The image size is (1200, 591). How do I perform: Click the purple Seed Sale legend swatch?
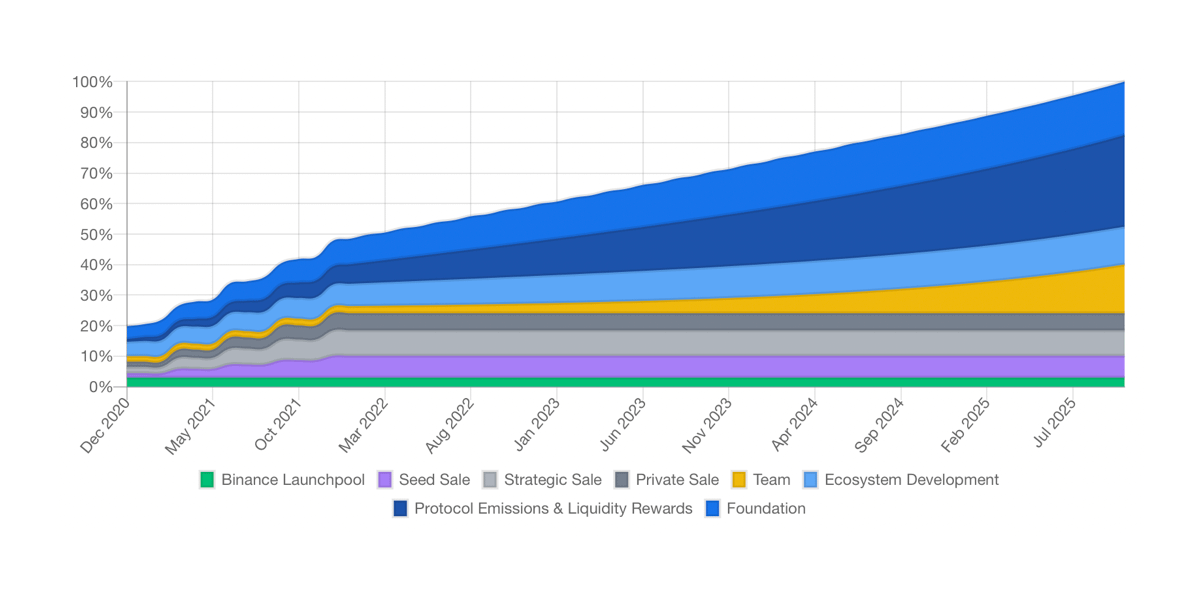(x=385, y=480)
